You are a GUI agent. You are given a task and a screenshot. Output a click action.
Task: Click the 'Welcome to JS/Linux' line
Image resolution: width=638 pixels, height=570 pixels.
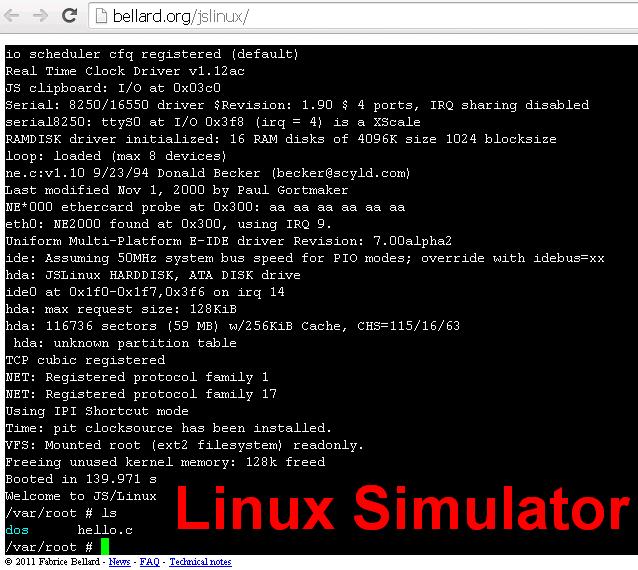[80, 496]
